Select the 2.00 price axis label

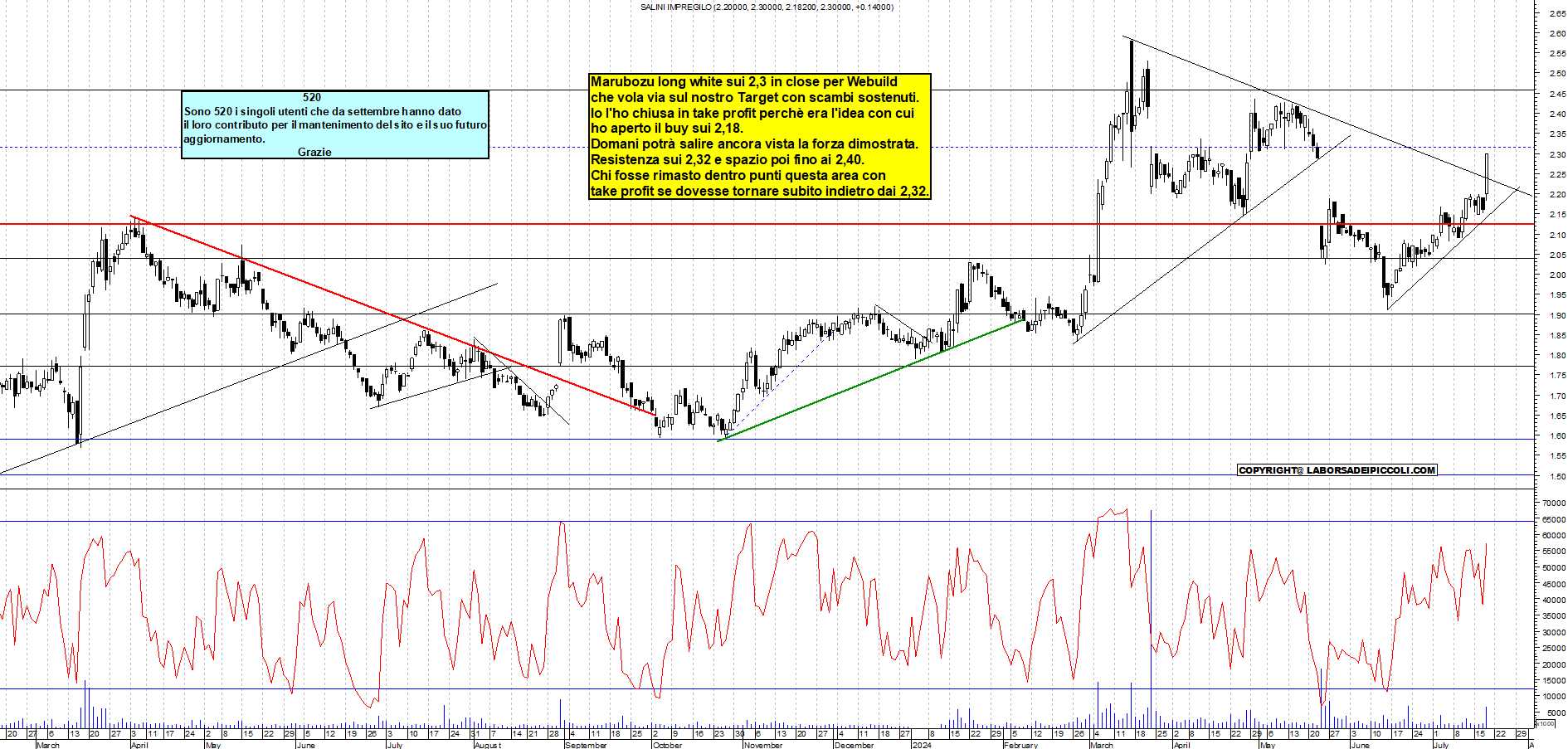(x=1557, y=275)
